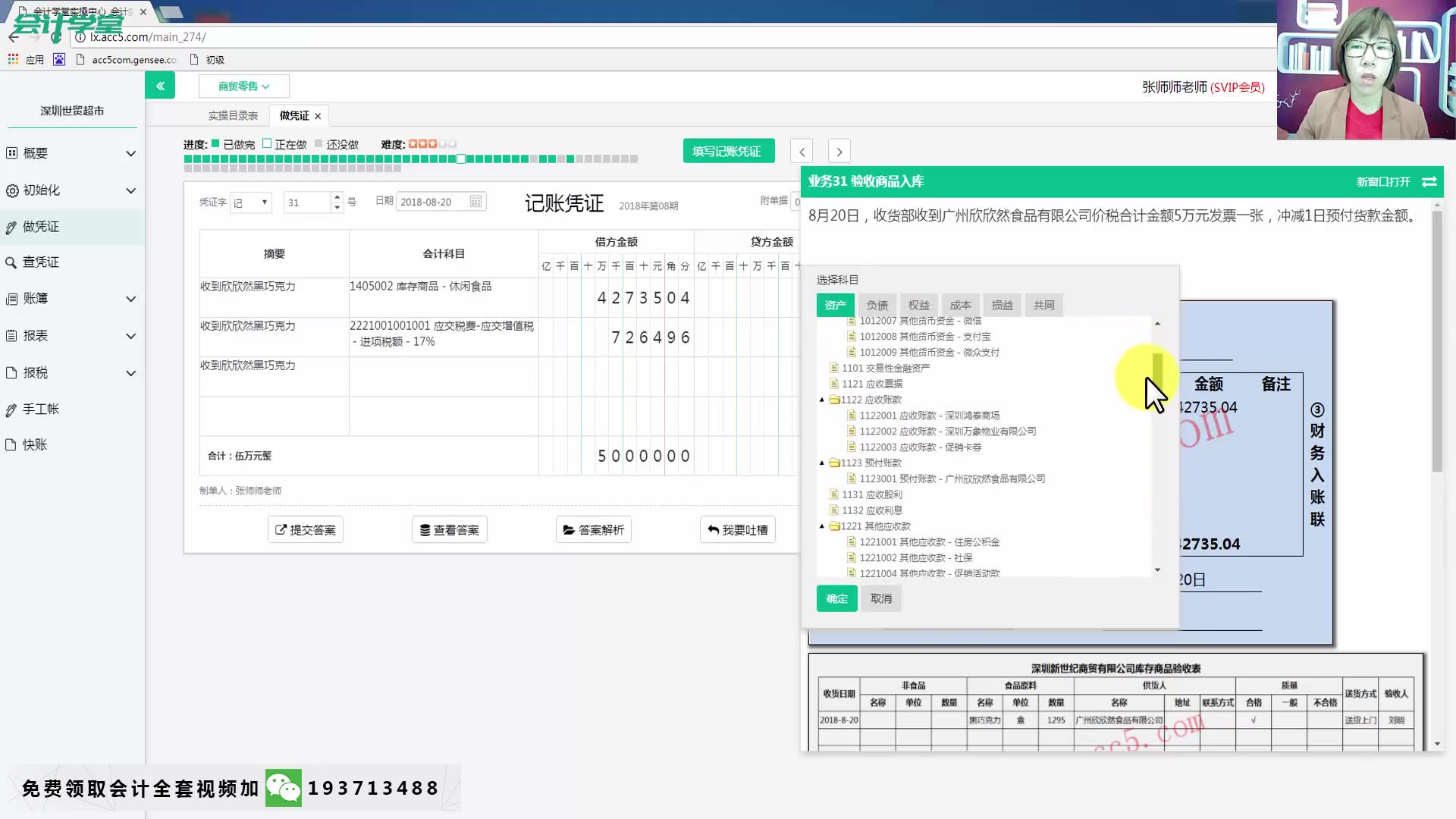Switch to 负债 subject tab
The height and width of the screenshot is (819, 1456).
point(877,305)
